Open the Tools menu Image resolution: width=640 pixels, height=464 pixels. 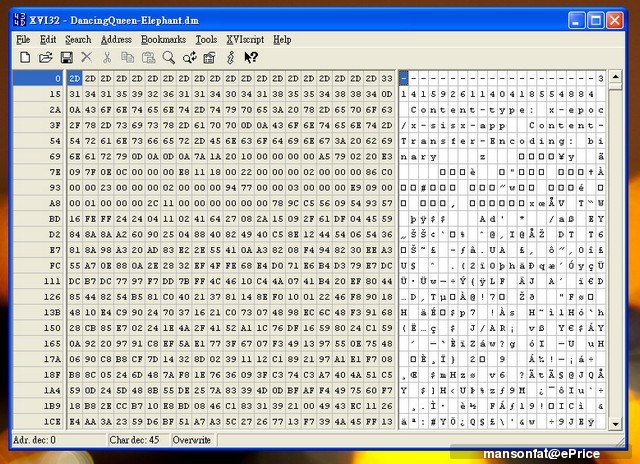click(206, 40)
